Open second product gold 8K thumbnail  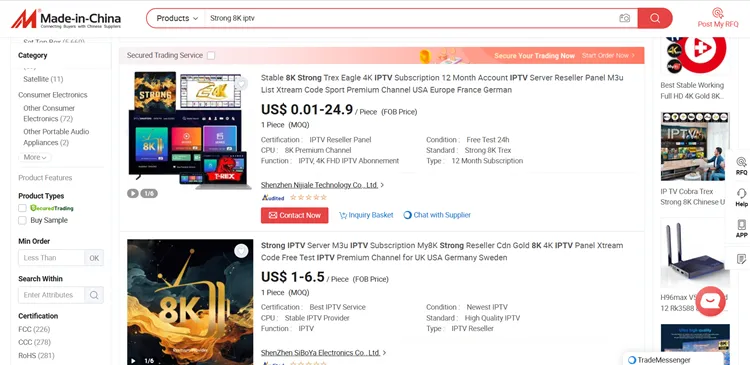coord(190,302)
